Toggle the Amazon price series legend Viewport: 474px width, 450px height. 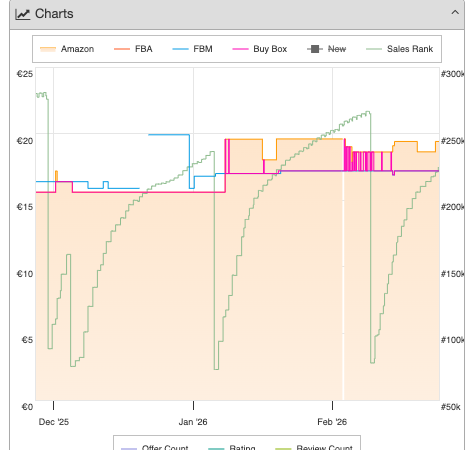[x=67, y=49]
